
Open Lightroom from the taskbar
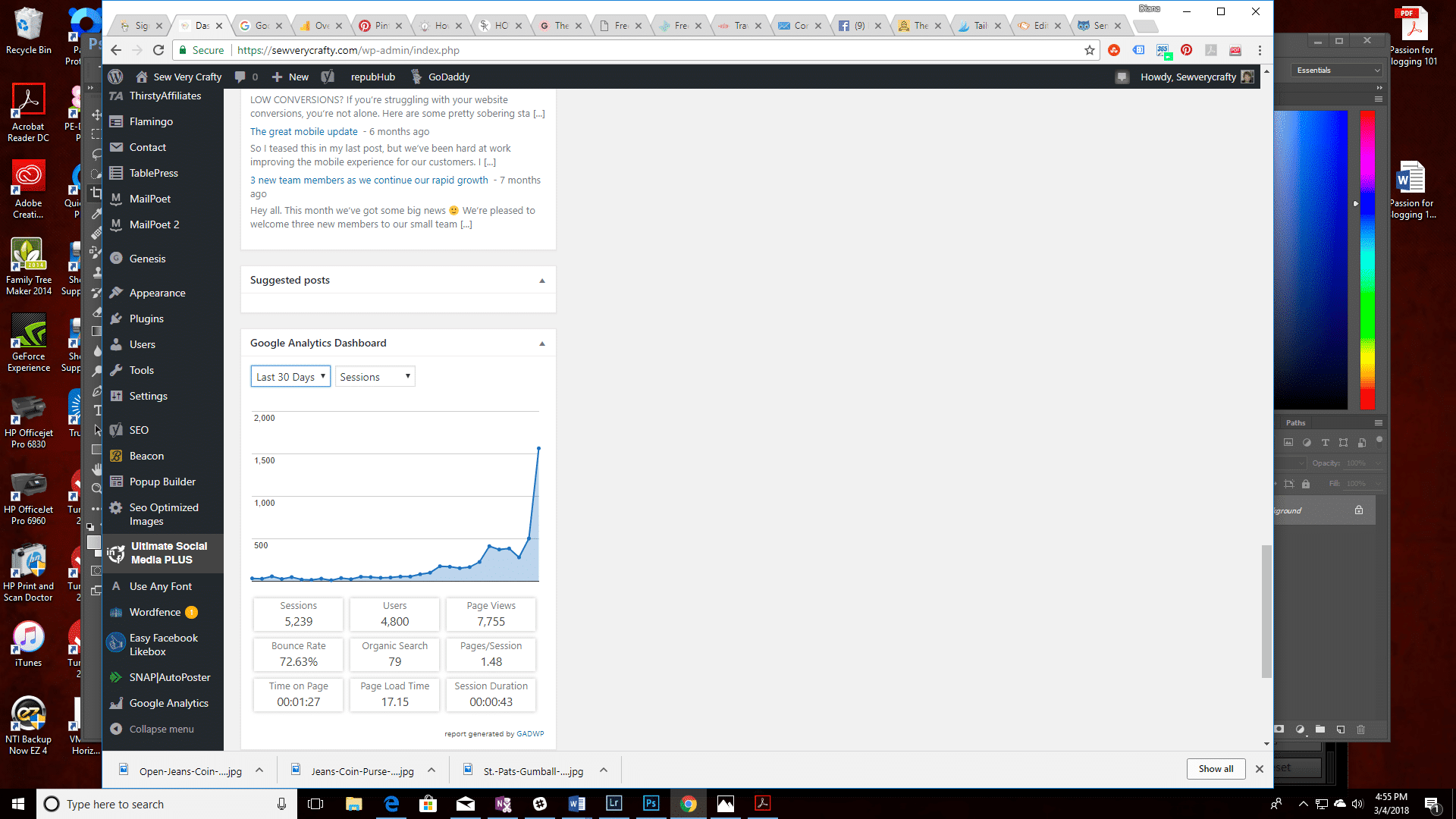(614, 804)
